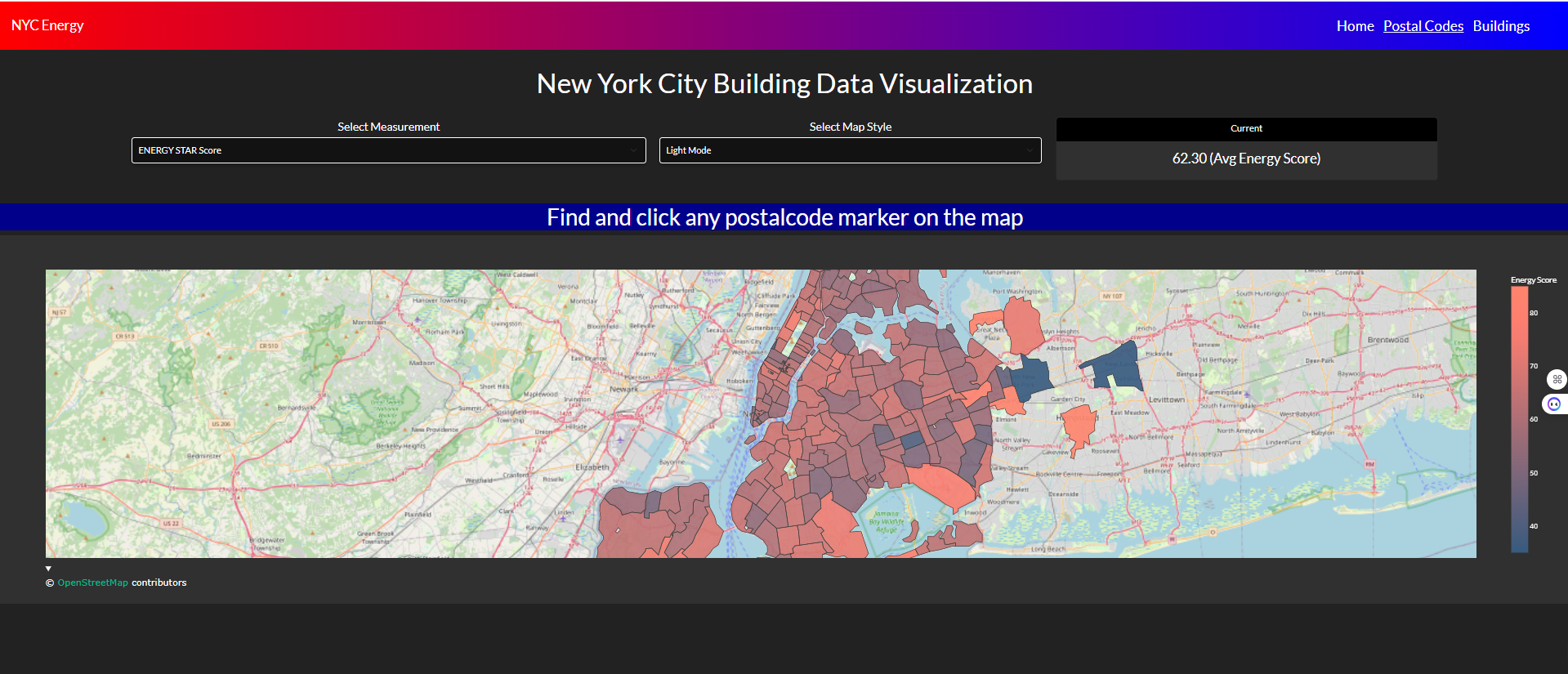This screenshot has width=1568, height=674.
Task: Open the Select Measurement dropdown
Action: pyautogui.click(x=388, y=150)
